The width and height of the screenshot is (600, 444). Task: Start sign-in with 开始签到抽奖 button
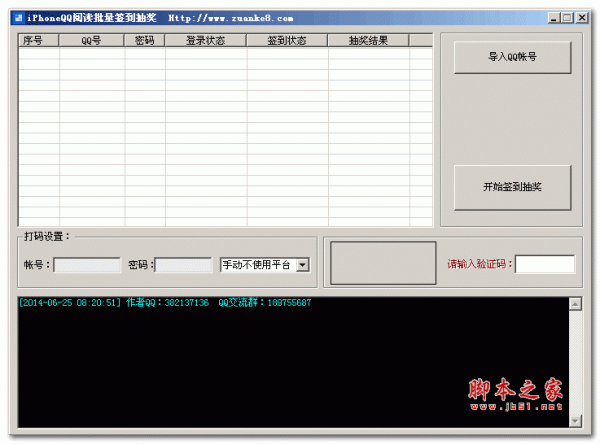coord(512,188)
